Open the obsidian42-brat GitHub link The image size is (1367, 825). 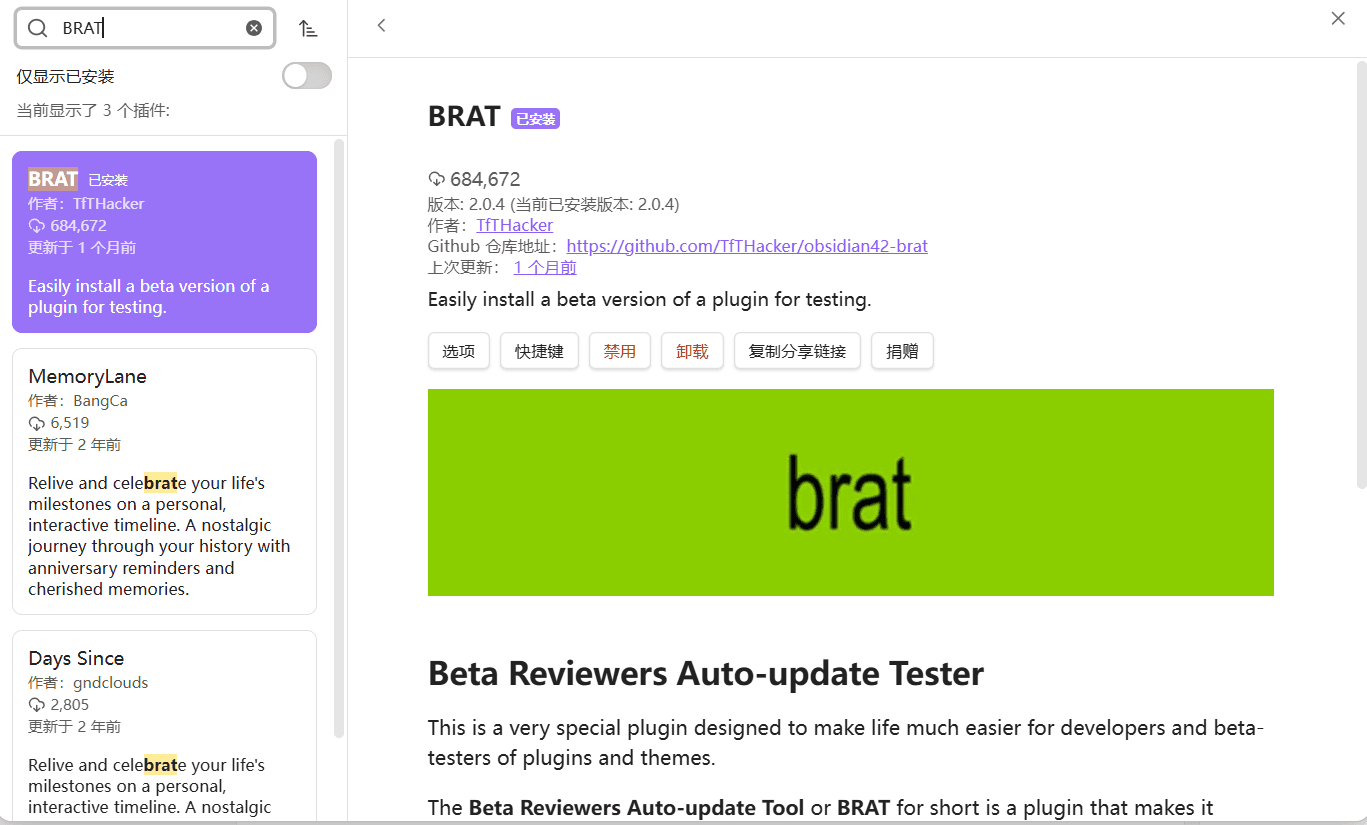click(747, 246)
